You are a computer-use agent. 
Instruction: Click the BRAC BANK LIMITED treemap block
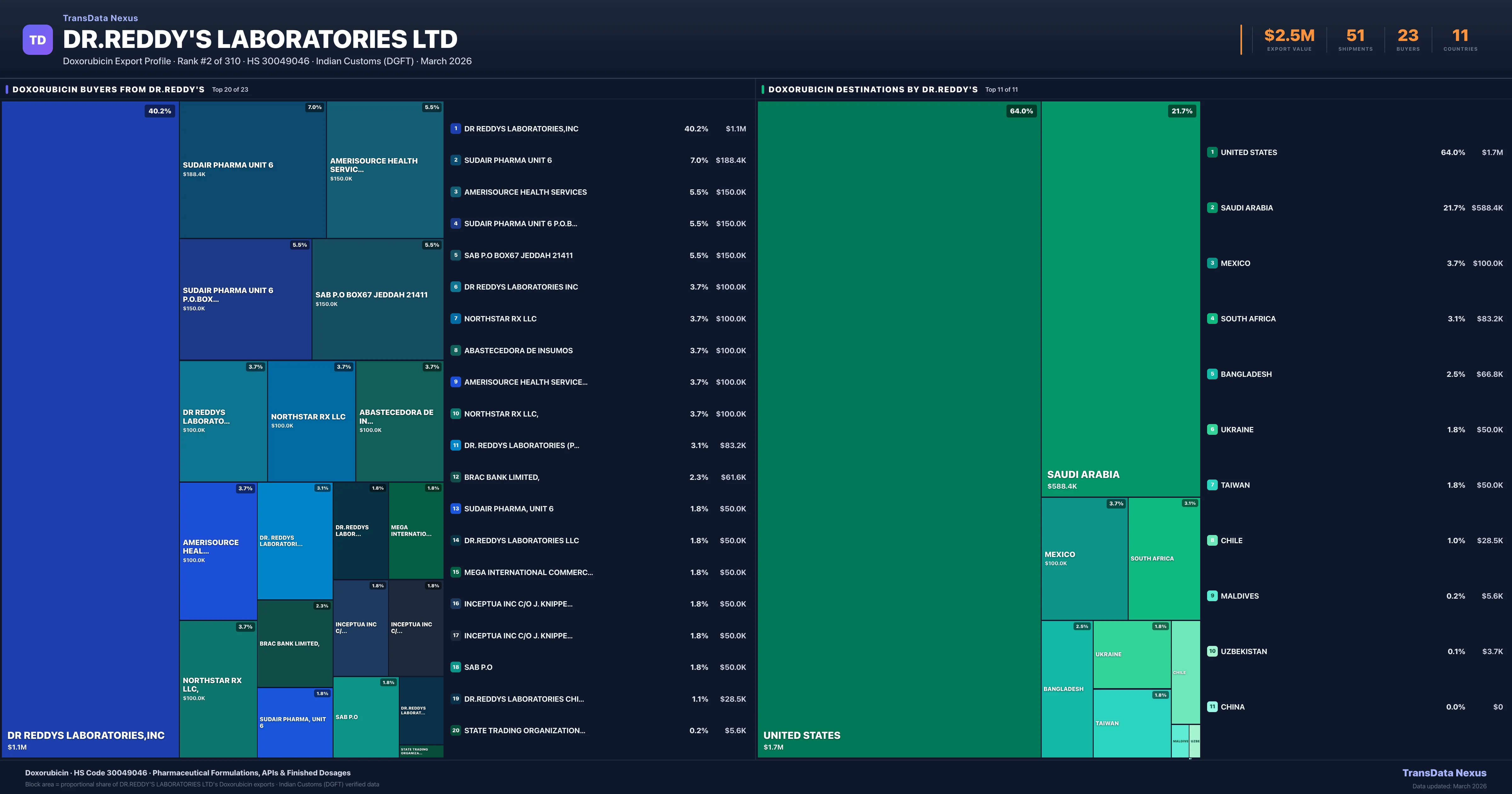pos(295,644)
